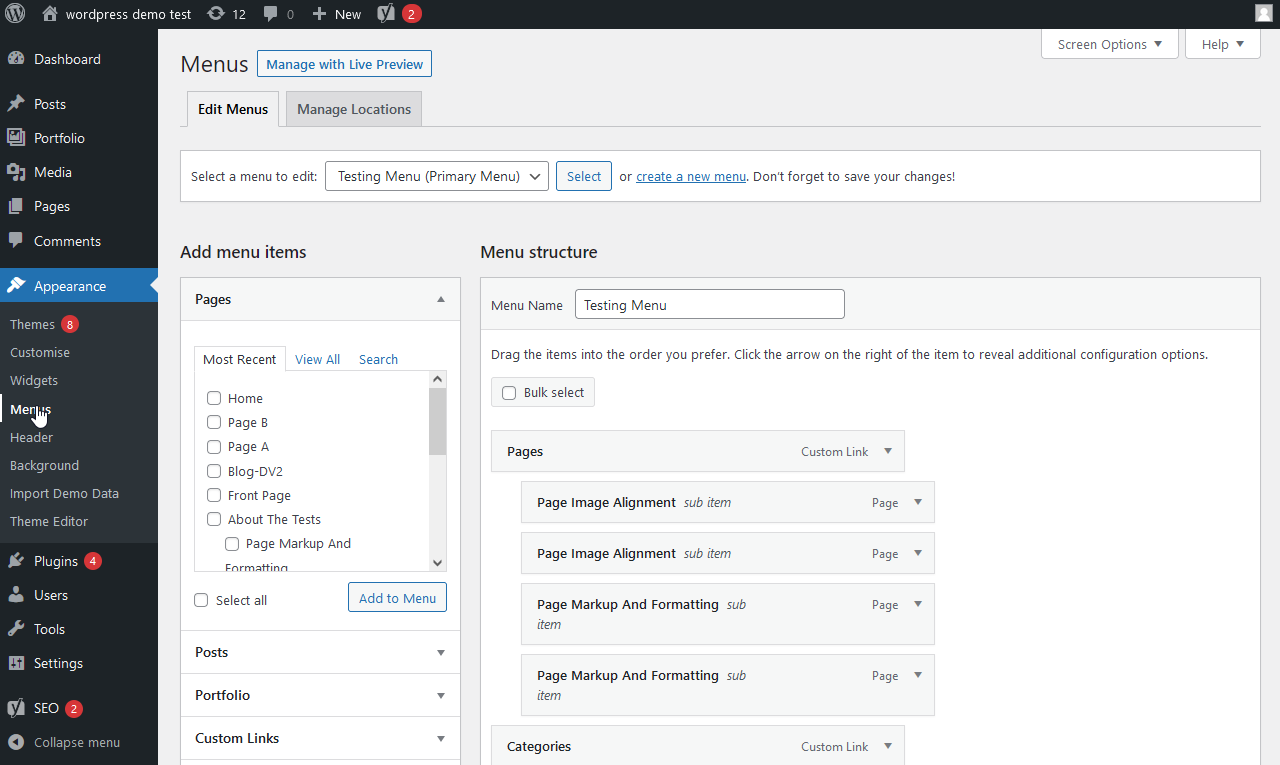Tick the Select all checkbox
The height and width of the screenshot is (765, 1280).
point(201,600)
